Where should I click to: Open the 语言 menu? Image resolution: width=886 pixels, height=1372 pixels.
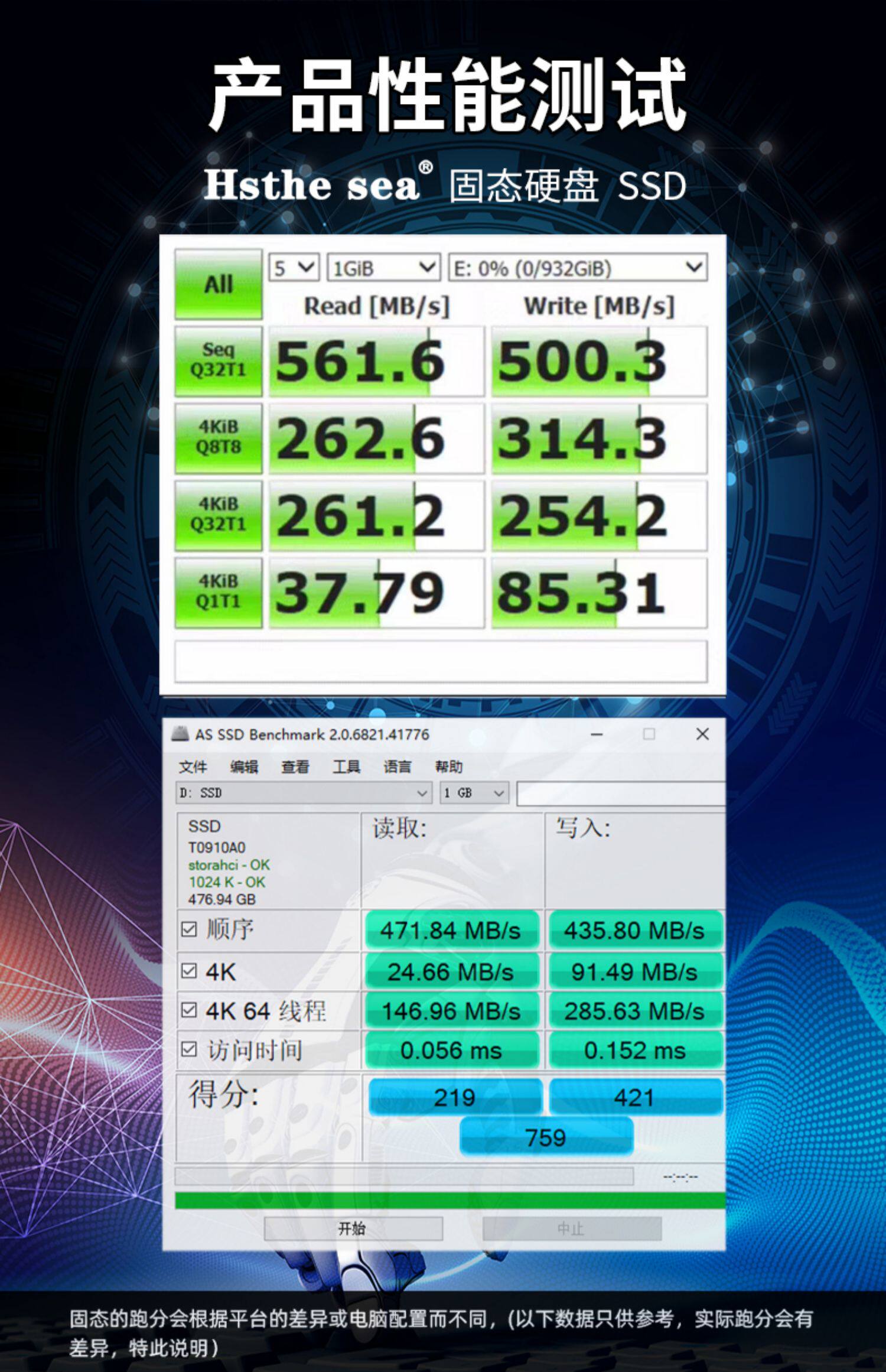(x=397, y=767)
